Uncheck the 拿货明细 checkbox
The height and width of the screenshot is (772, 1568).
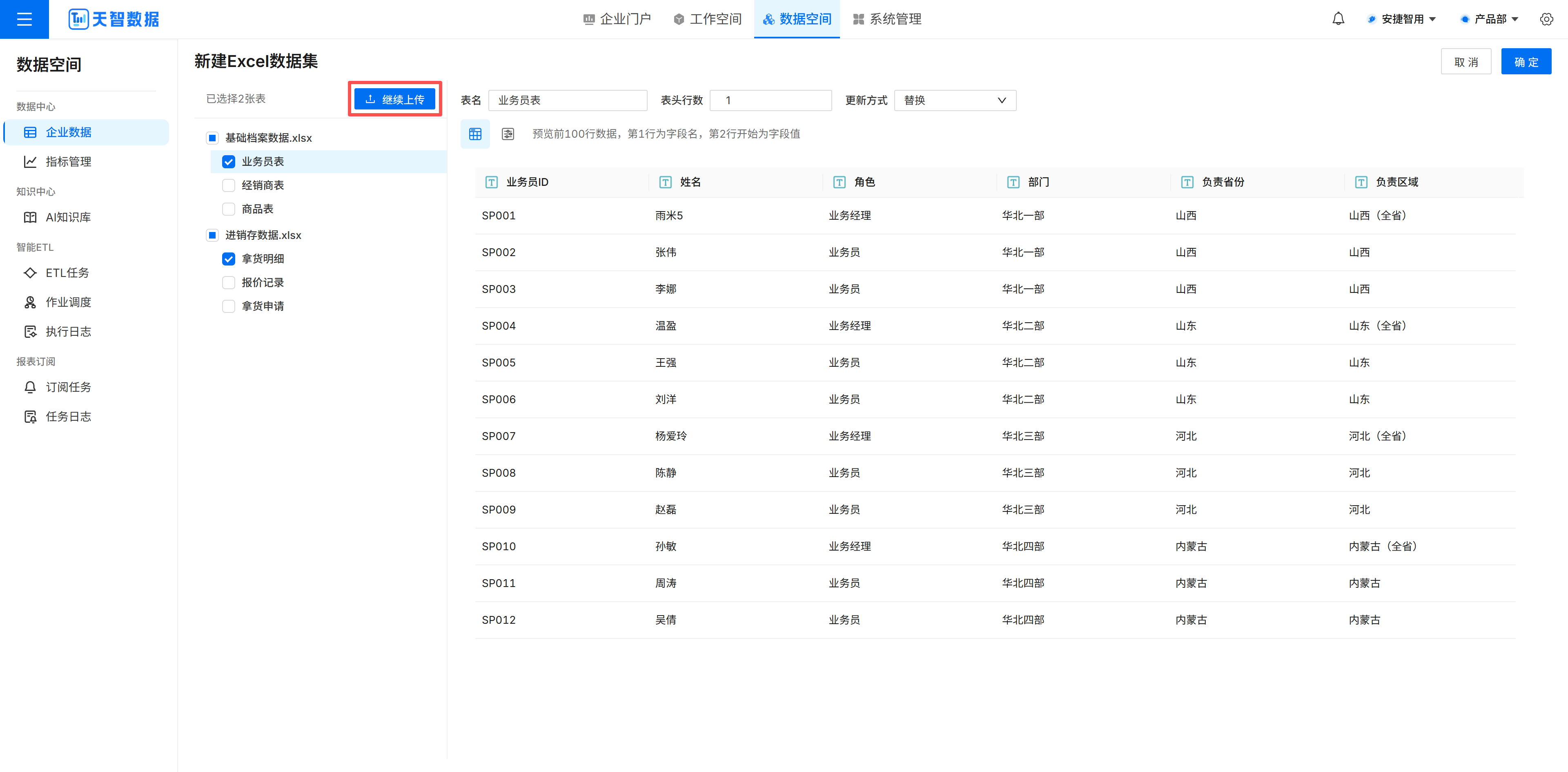coord(228,259)
